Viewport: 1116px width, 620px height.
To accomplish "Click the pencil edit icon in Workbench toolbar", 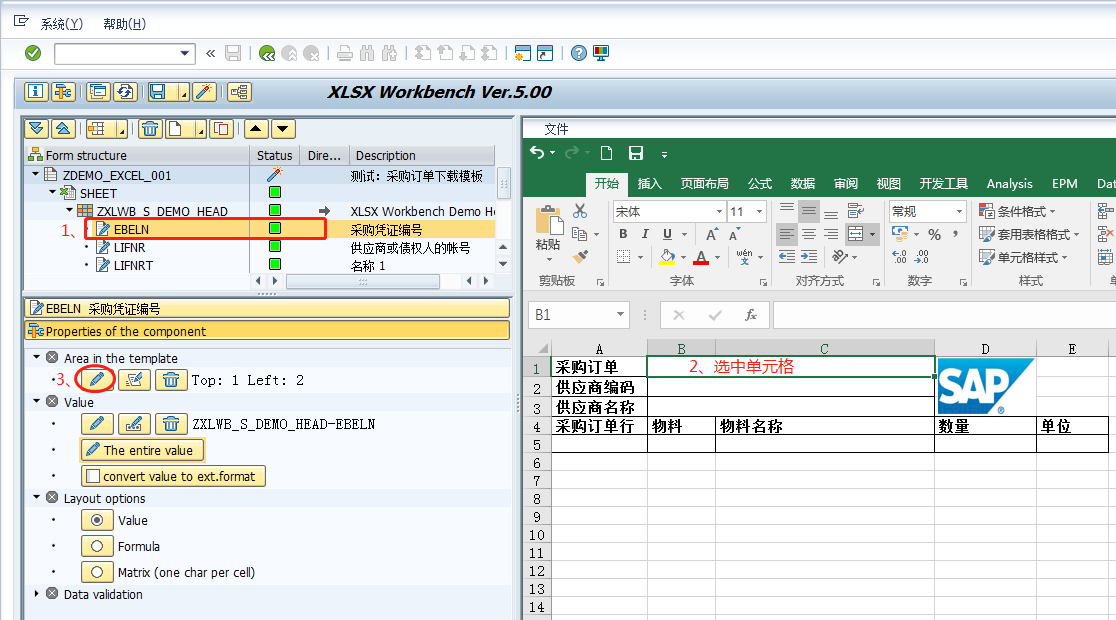I will coord(204,92).
